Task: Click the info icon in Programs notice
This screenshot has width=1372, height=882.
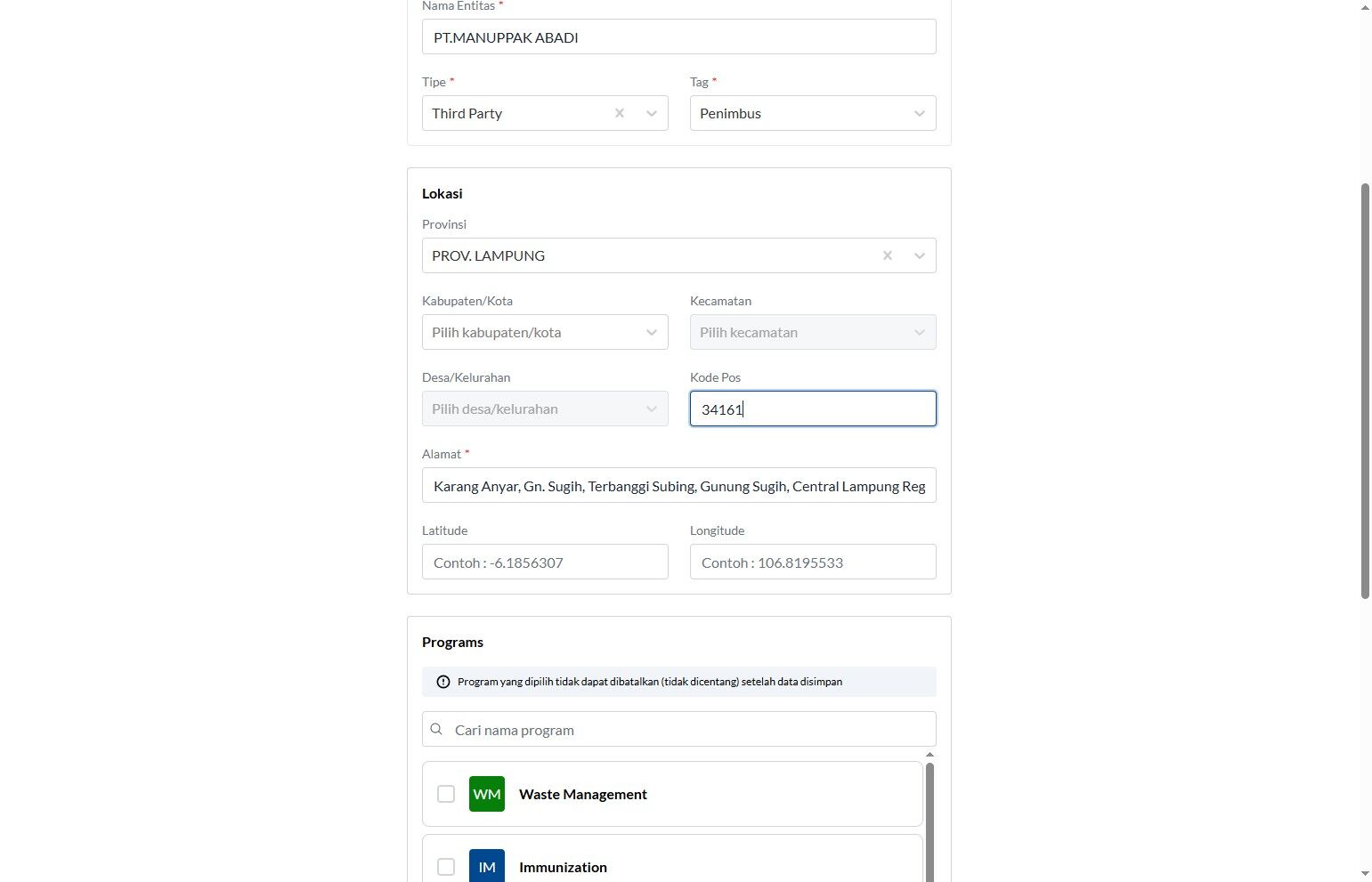Action: (443, 682)
